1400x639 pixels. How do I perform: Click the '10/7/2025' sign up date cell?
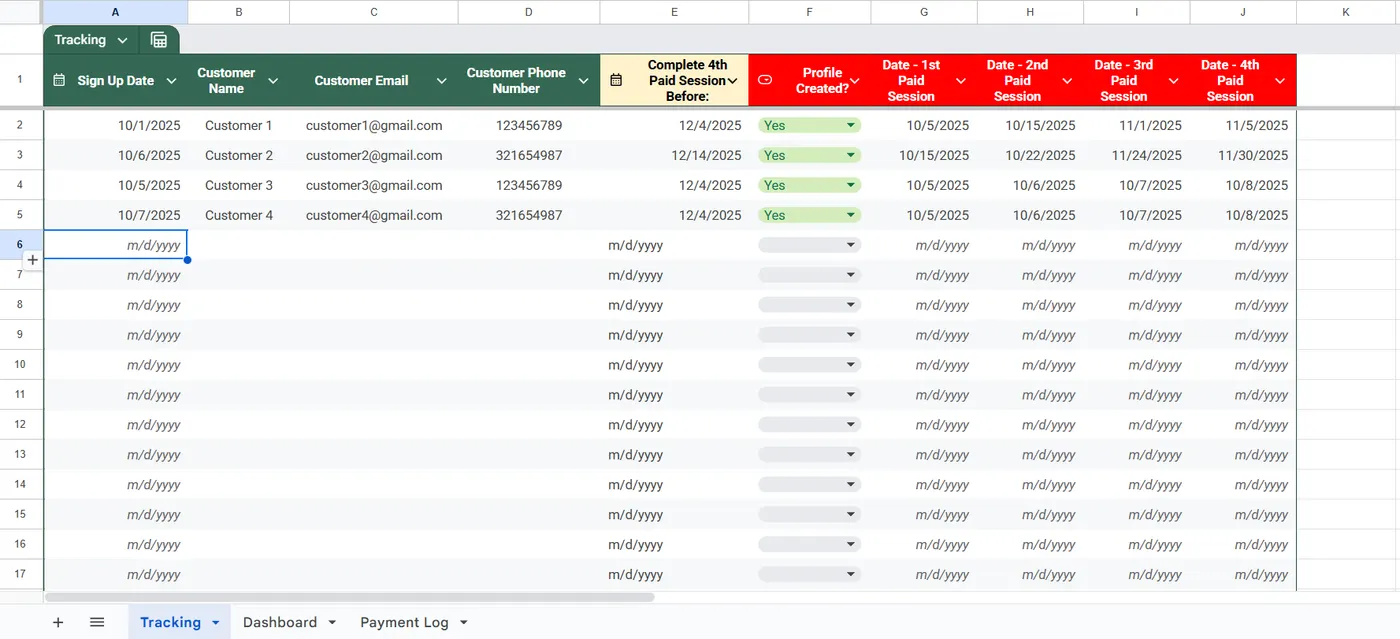(116, 215)
